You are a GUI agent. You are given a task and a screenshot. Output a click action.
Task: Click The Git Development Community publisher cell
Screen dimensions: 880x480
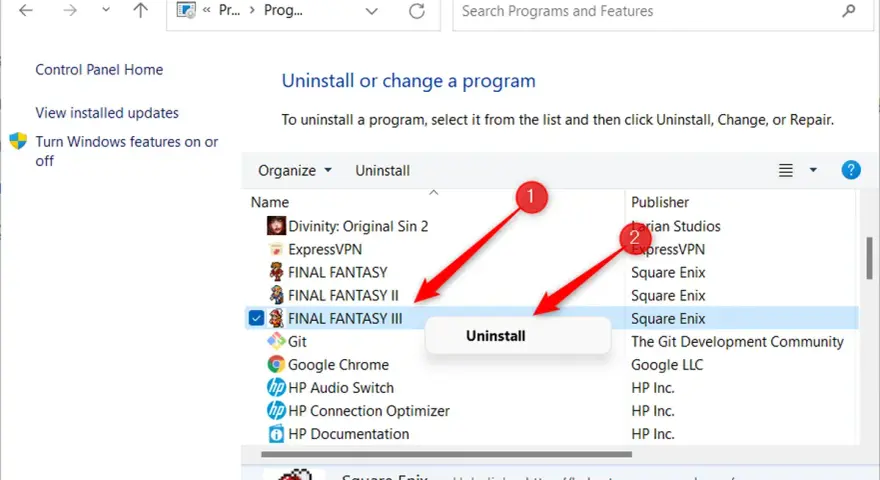tap(737, 341)
